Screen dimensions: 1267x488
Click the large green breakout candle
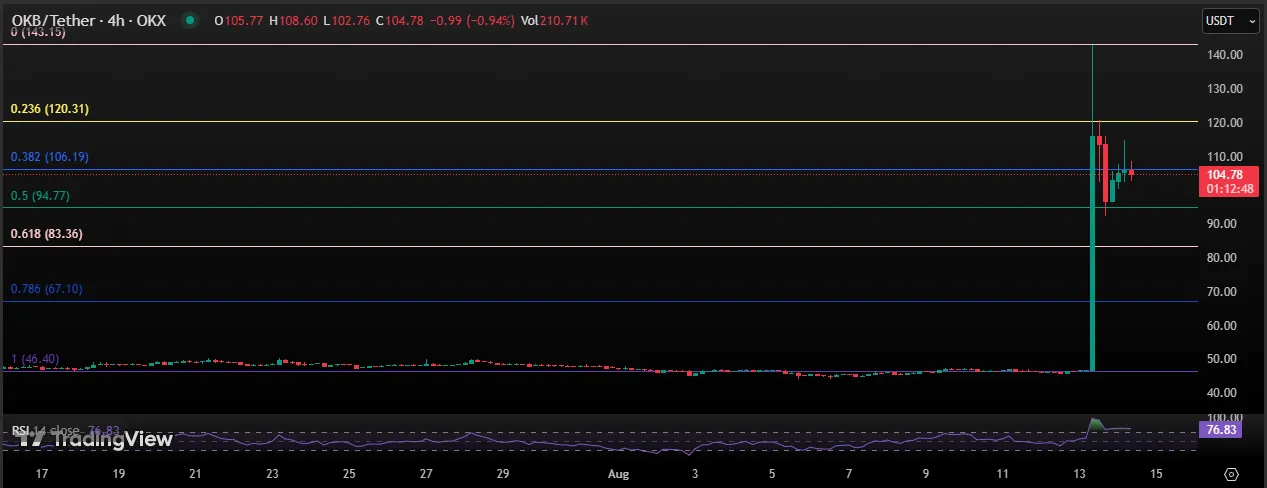pos(1092,250)
